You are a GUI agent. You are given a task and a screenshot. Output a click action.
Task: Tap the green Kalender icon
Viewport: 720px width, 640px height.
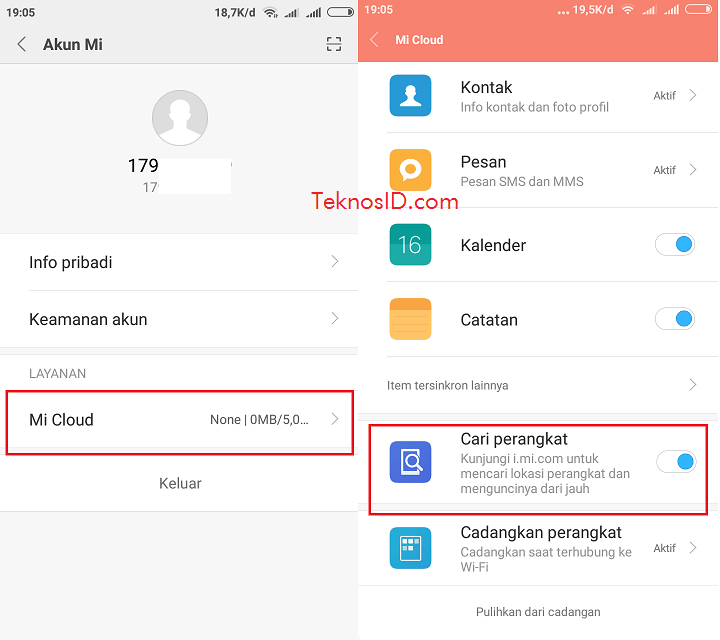click(x=410, y=244)
